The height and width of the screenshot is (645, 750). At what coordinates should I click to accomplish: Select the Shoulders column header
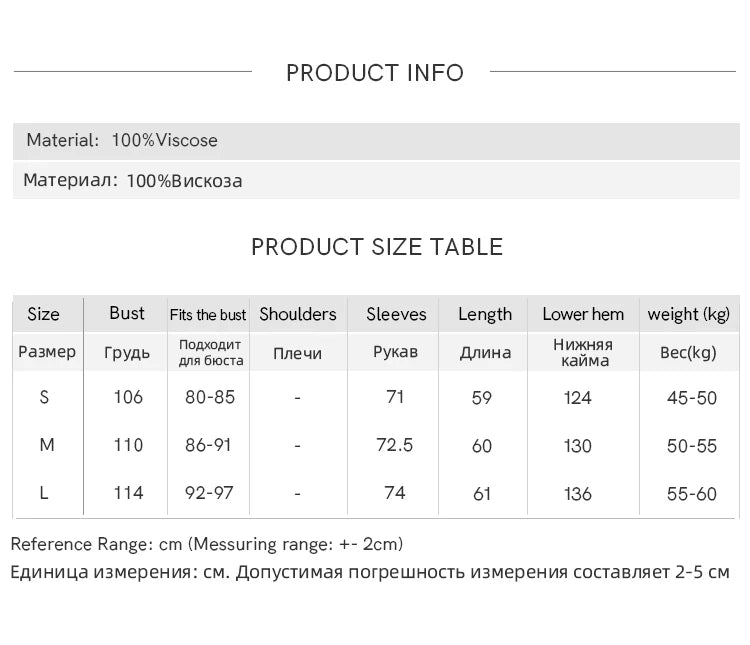298,314
